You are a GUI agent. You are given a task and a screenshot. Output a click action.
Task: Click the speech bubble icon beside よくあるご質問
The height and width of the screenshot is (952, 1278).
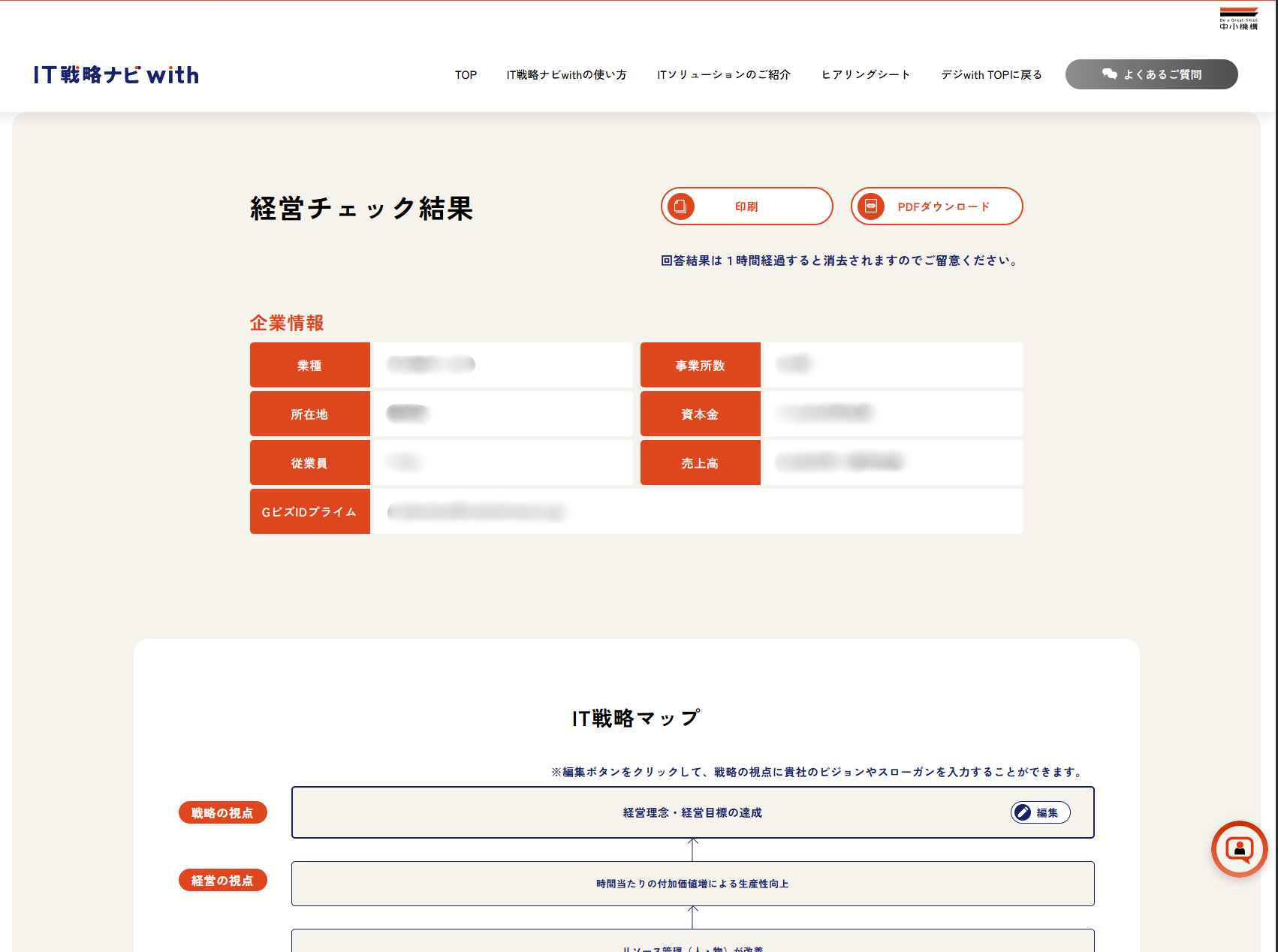coord(1109,74)
